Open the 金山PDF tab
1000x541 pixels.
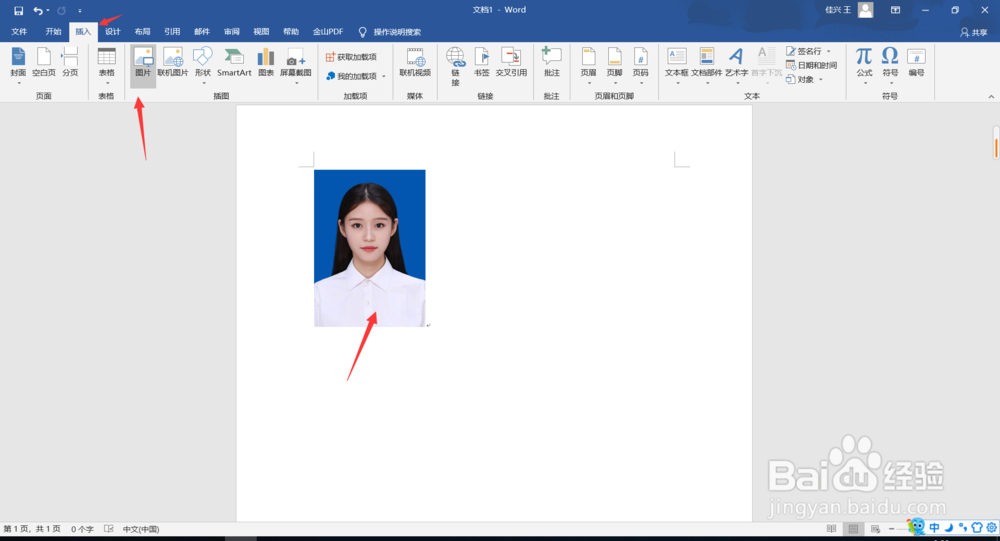point(328,32)
